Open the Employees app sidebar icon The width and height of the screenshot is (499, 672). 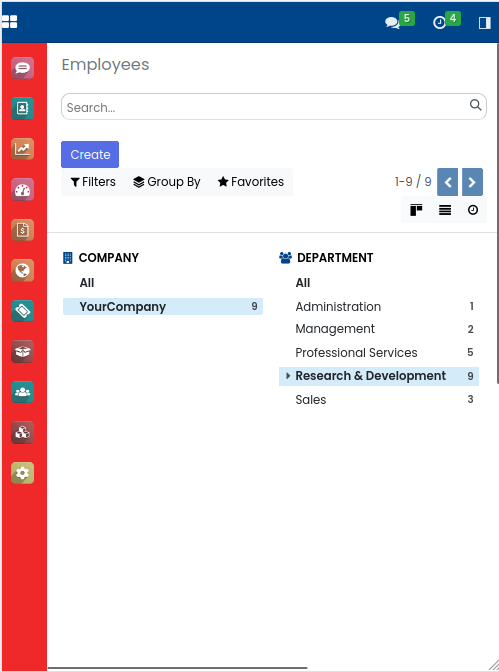(22, 392)
